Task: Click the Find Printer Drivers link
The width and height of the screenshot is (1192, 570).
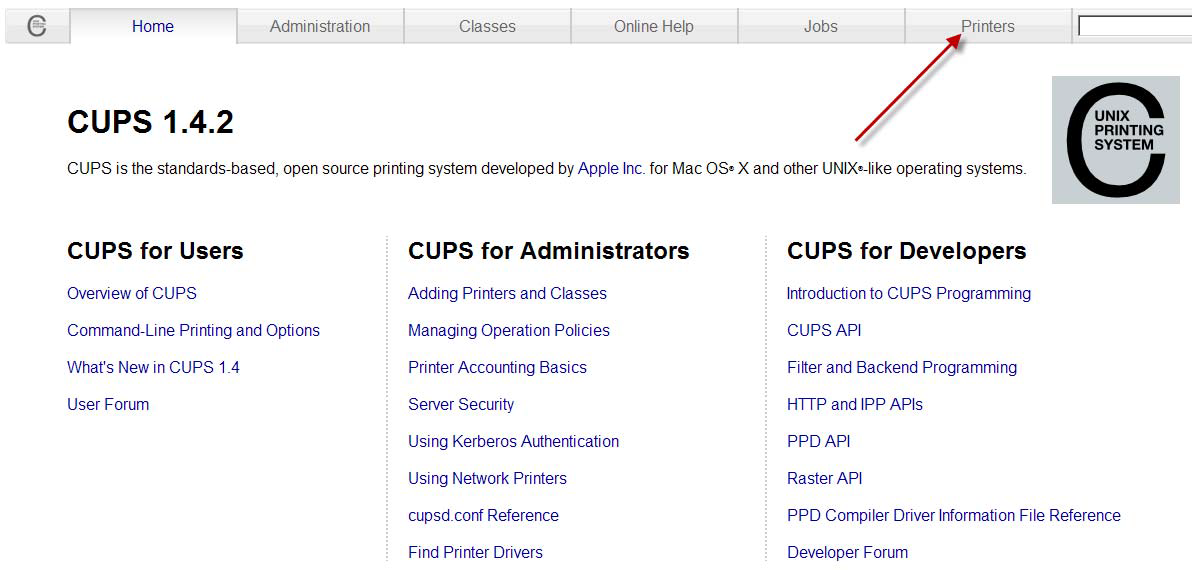Action: tap(475, 553)
